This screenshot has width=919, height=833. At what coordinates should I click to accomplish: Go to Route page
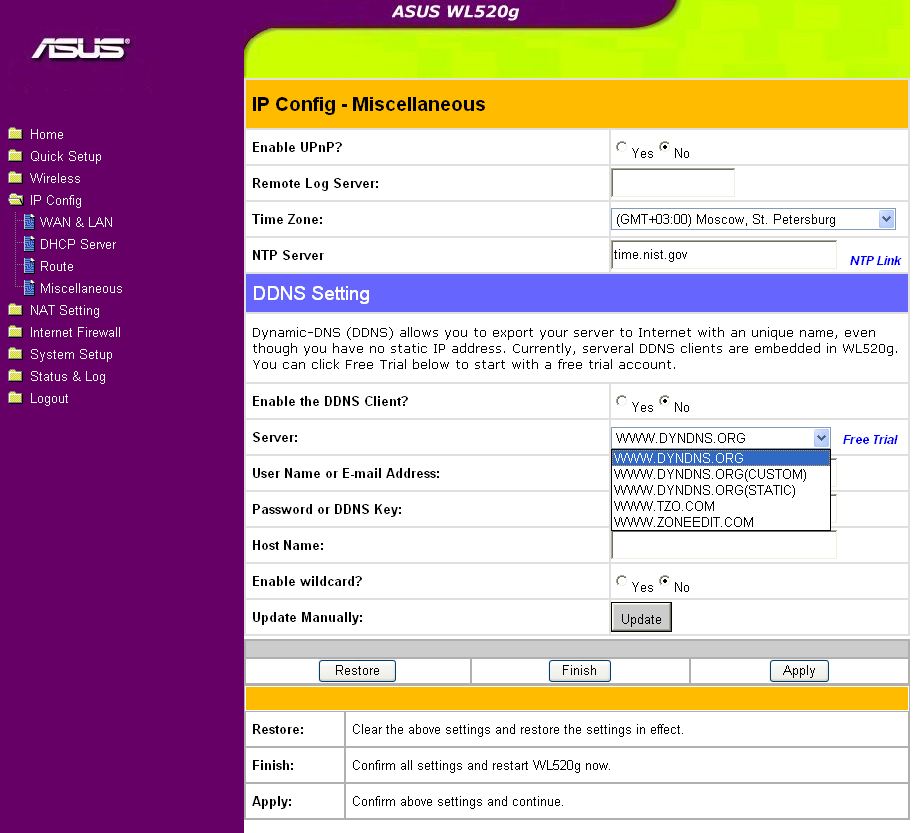[57, 266]
